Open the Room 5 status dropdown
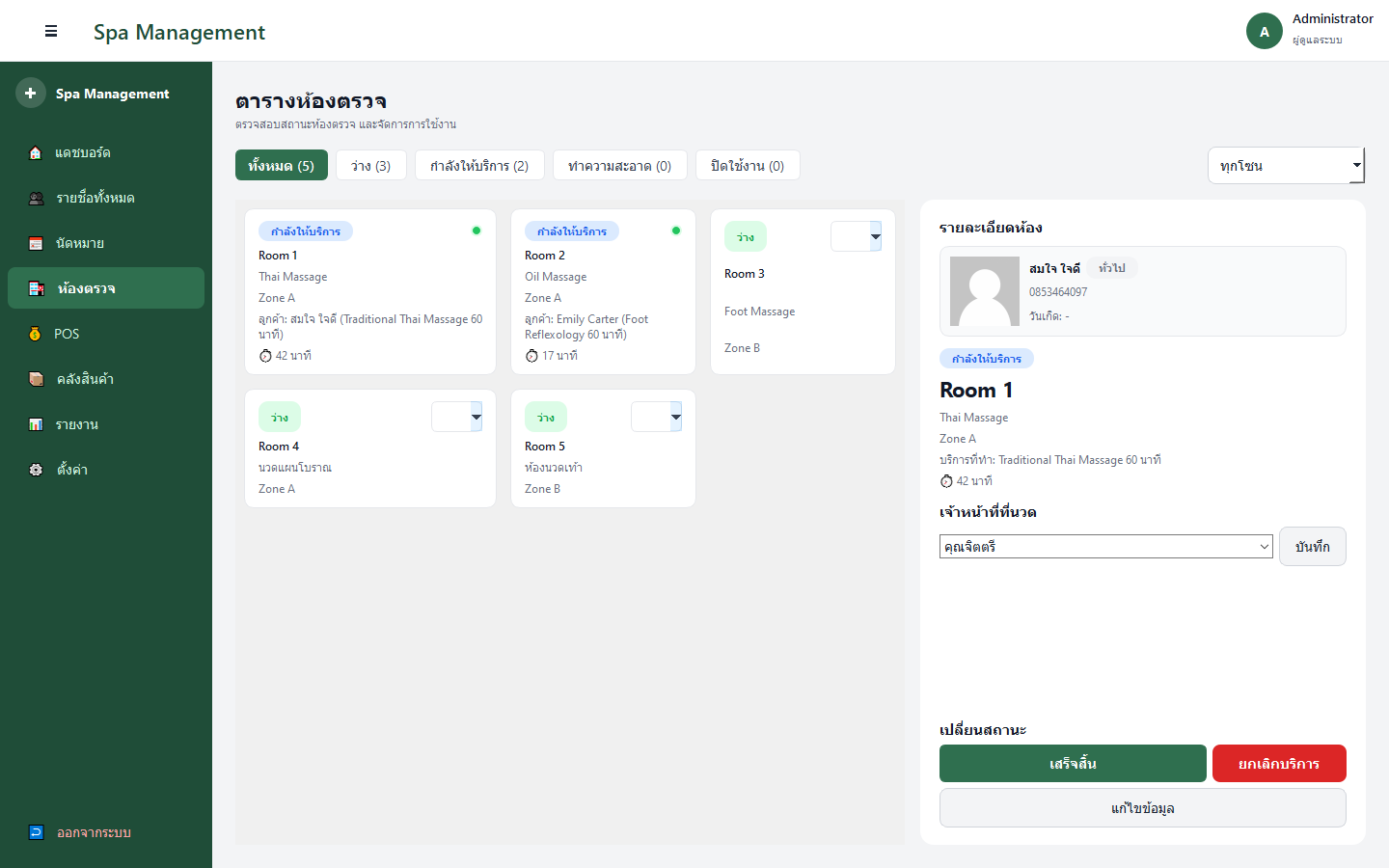Image resolution: width=1389 pixels, height=868 pixels. (656, 417)
